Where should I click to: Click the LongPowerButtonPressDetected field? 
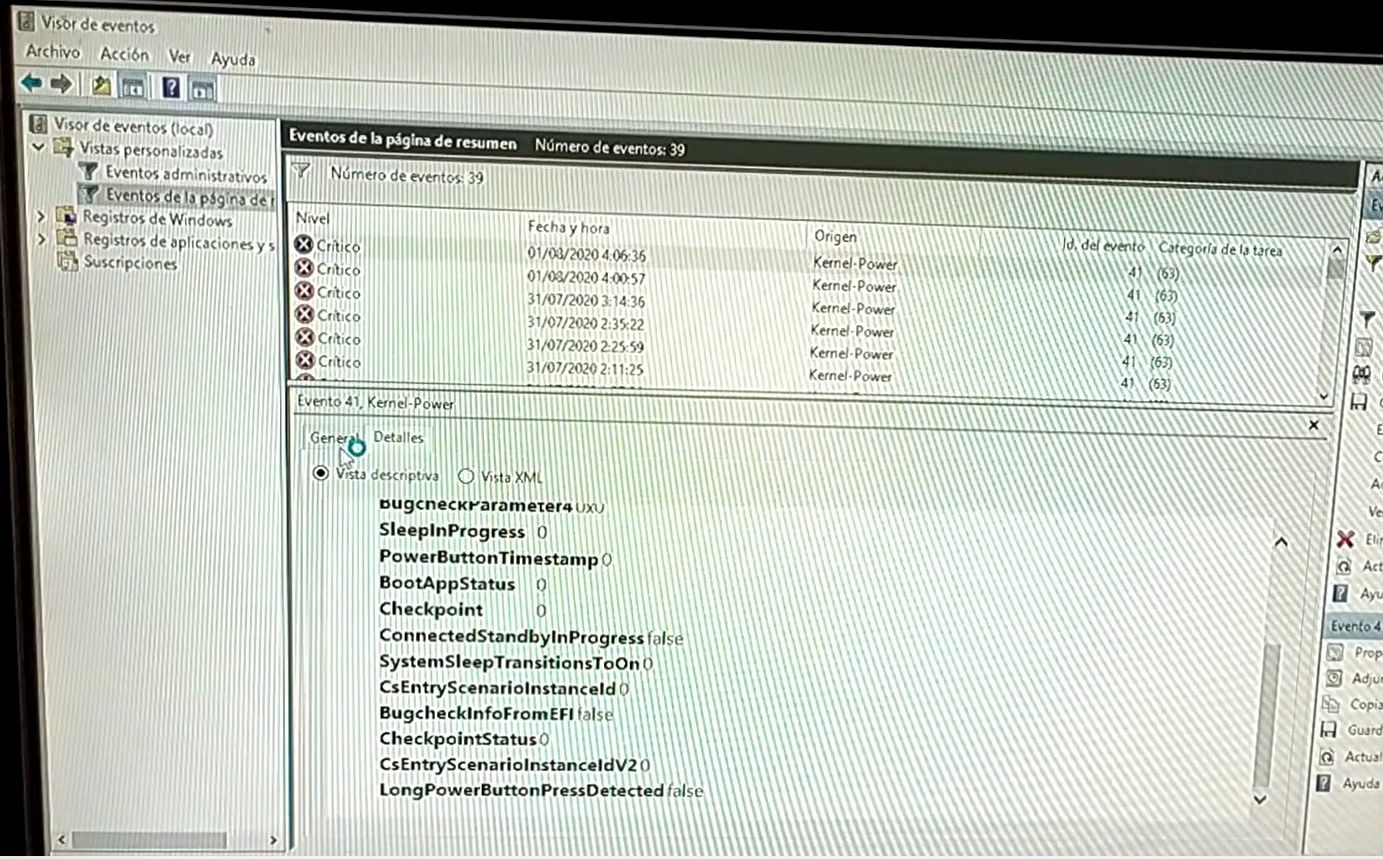(x=541, y=791)
